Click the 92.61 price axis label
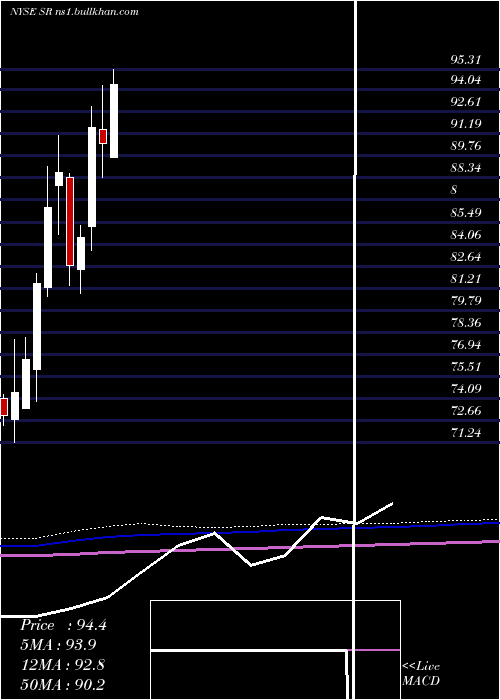 click(x=466, y=102)
